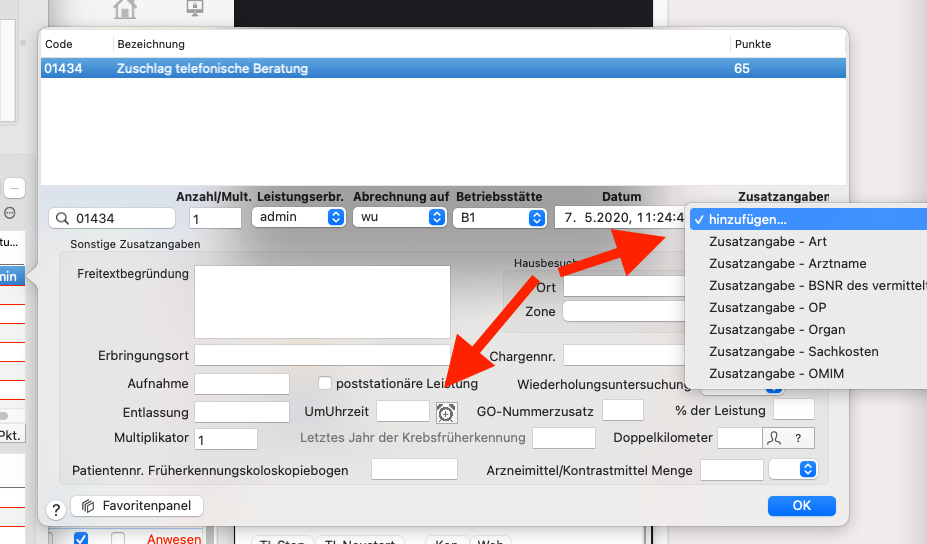Uncheck the blue checked box at bottom left
Screen dimensions: 927x544
click(x=81, y=538)
